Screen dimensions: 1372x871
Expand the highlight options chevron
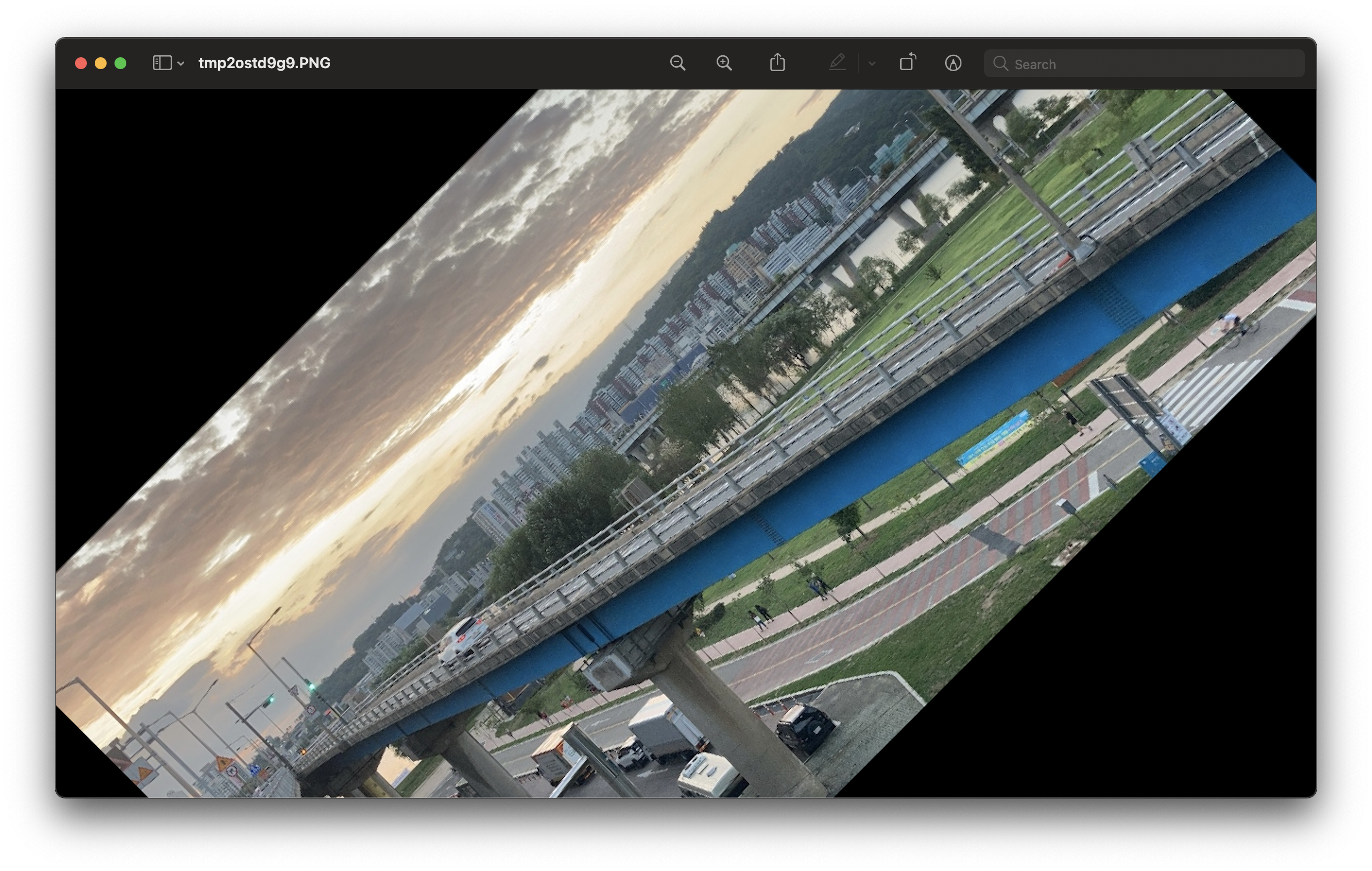[872, 63]
